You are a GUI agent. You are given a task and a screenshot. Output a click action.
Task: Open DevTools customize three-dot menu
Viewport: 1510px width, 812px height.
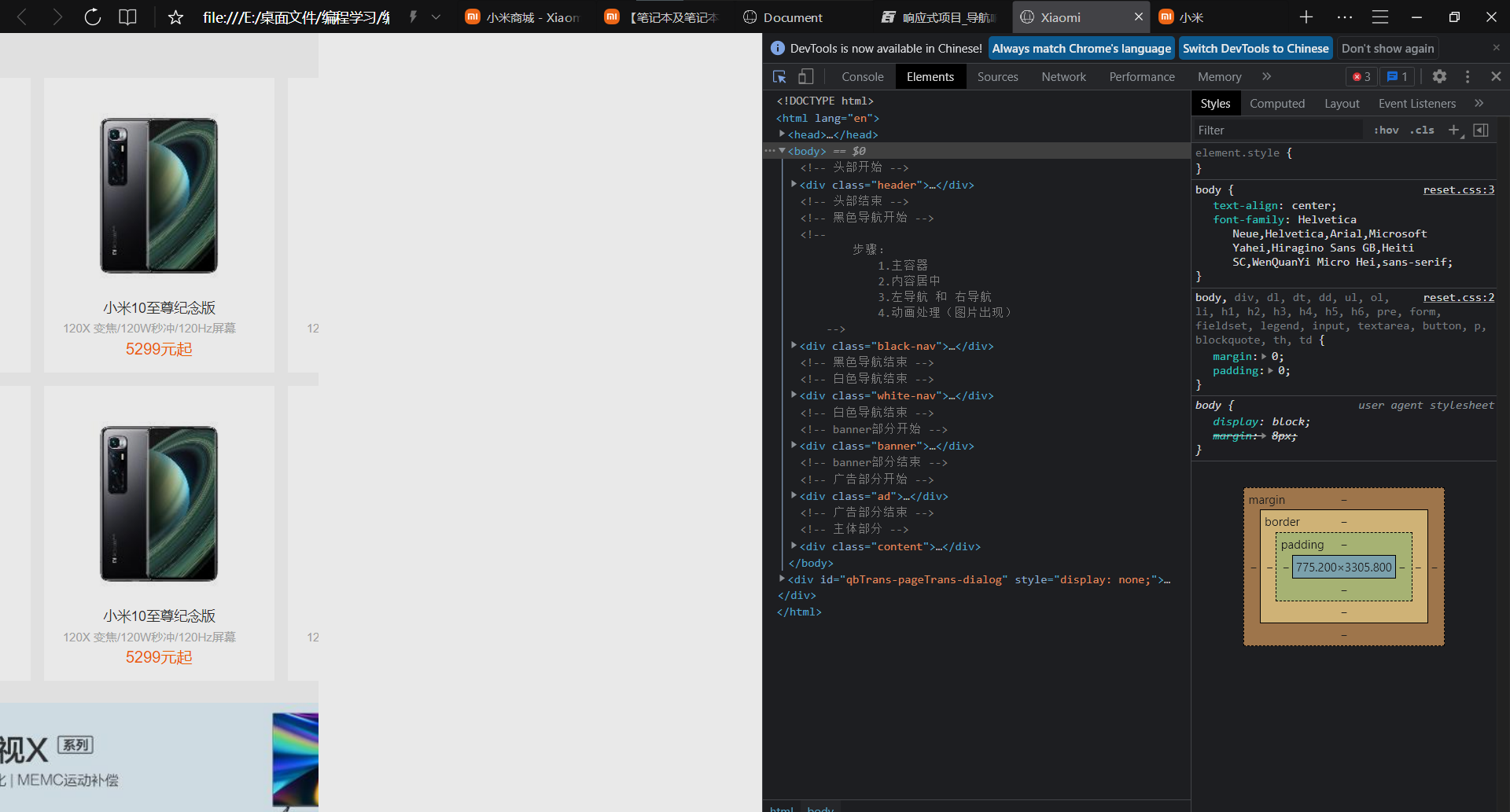coord(1468,76)
